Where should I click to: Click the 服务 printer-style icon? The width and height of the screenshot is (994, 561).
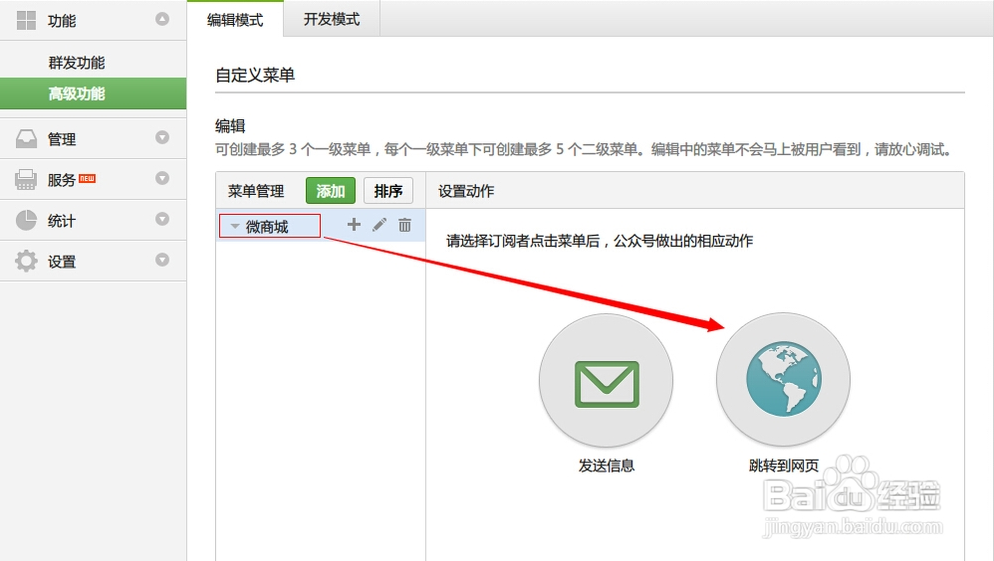coord(26,179)
